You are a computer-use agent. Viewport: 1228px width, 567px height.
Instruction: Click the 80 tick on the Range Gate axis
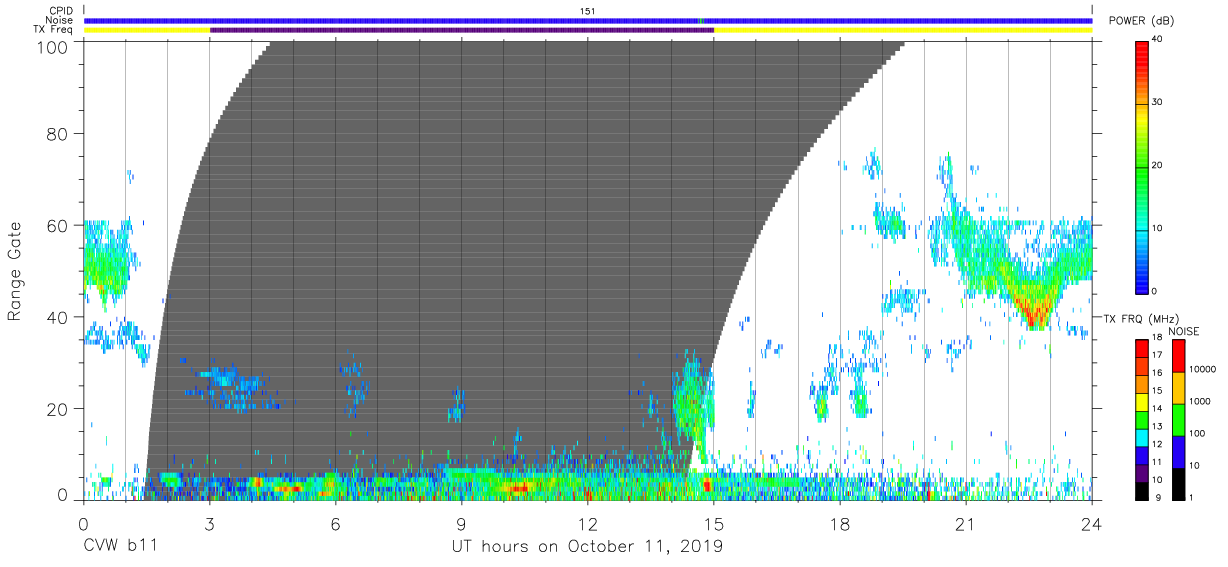(56, 133)
